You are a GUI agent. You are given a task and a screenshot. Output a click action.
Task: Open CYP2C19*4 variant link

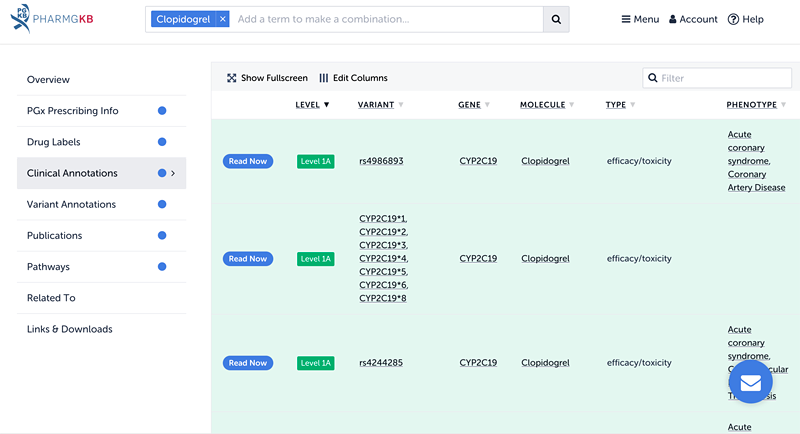pos(383,259)
